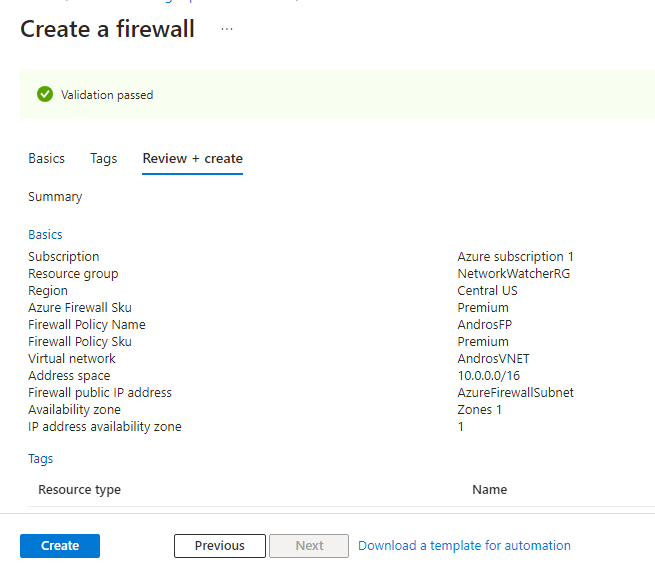Select the Review + create tab
This screenshot has width=655, height=565.
click(x=192, y=158)
